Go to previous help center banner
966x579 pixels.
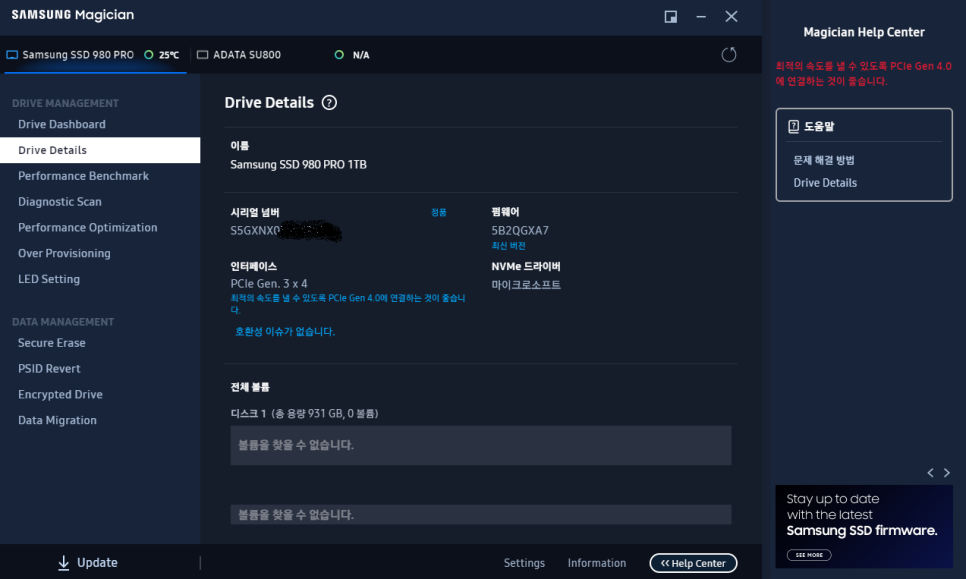[930, 473]
